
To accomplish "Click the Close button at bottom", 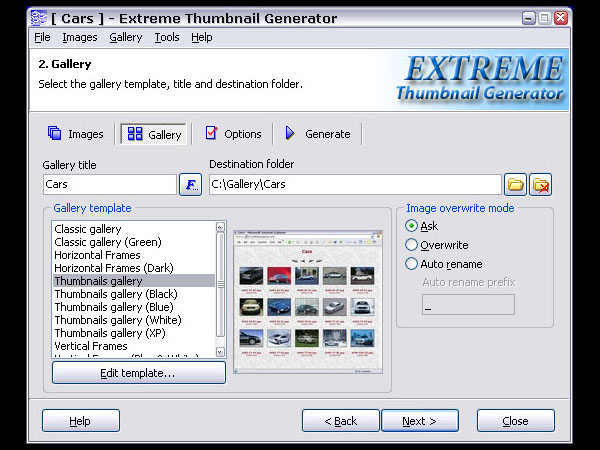I will (515, 421).
